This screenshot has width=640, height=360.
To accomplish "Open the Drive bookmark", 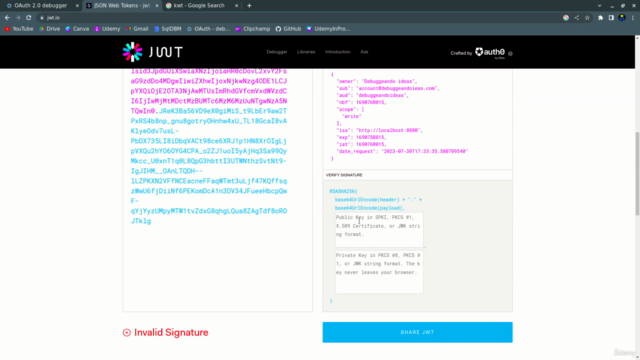I will pos(49,29).
